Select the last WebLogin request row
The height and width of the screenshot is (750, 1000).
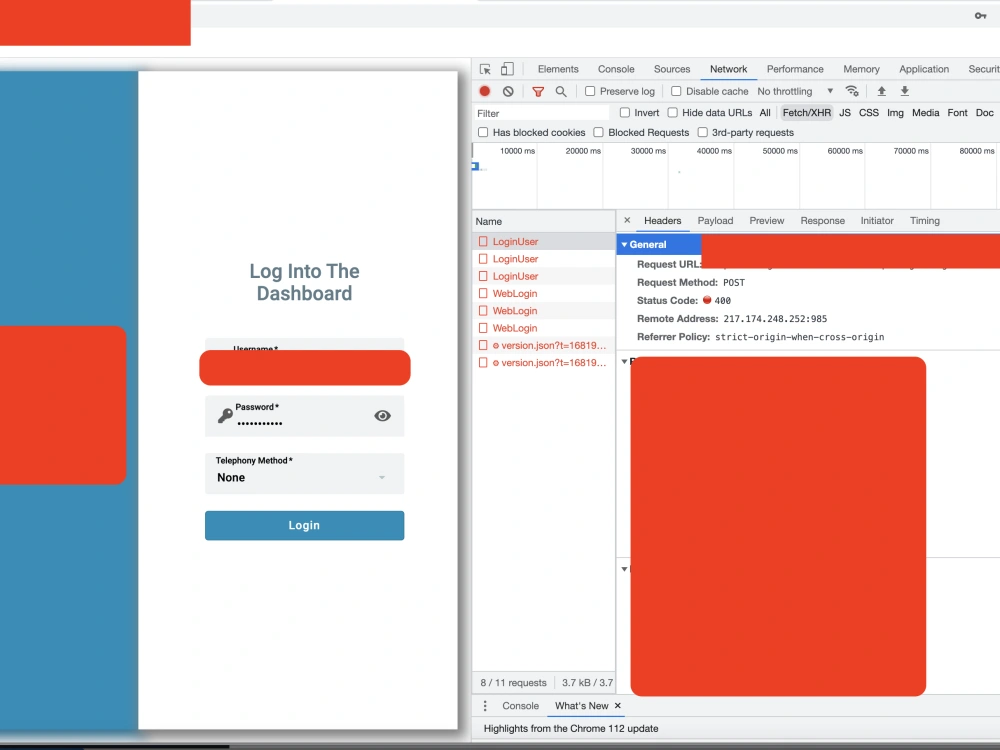(x=543, y=328)
